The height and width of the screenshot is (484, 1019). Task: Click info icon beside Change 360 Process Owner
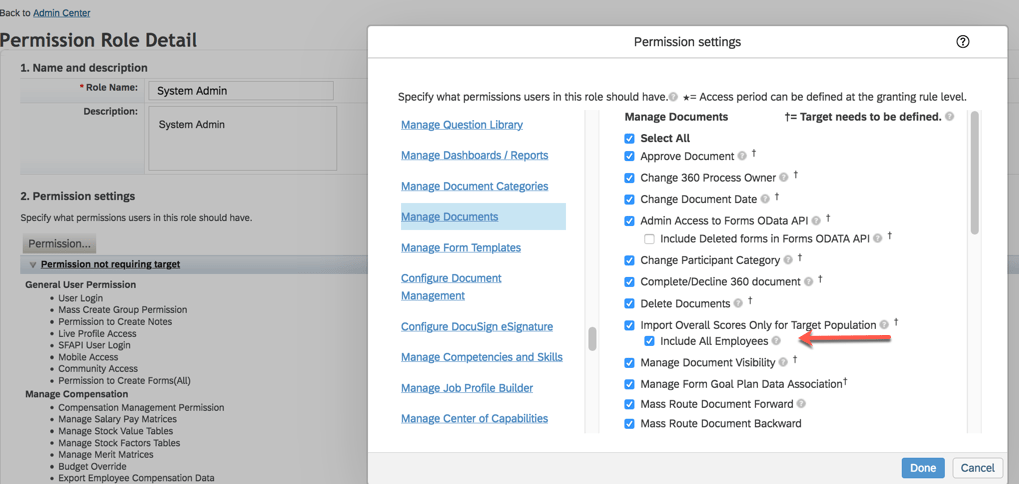tap(784, 178)
